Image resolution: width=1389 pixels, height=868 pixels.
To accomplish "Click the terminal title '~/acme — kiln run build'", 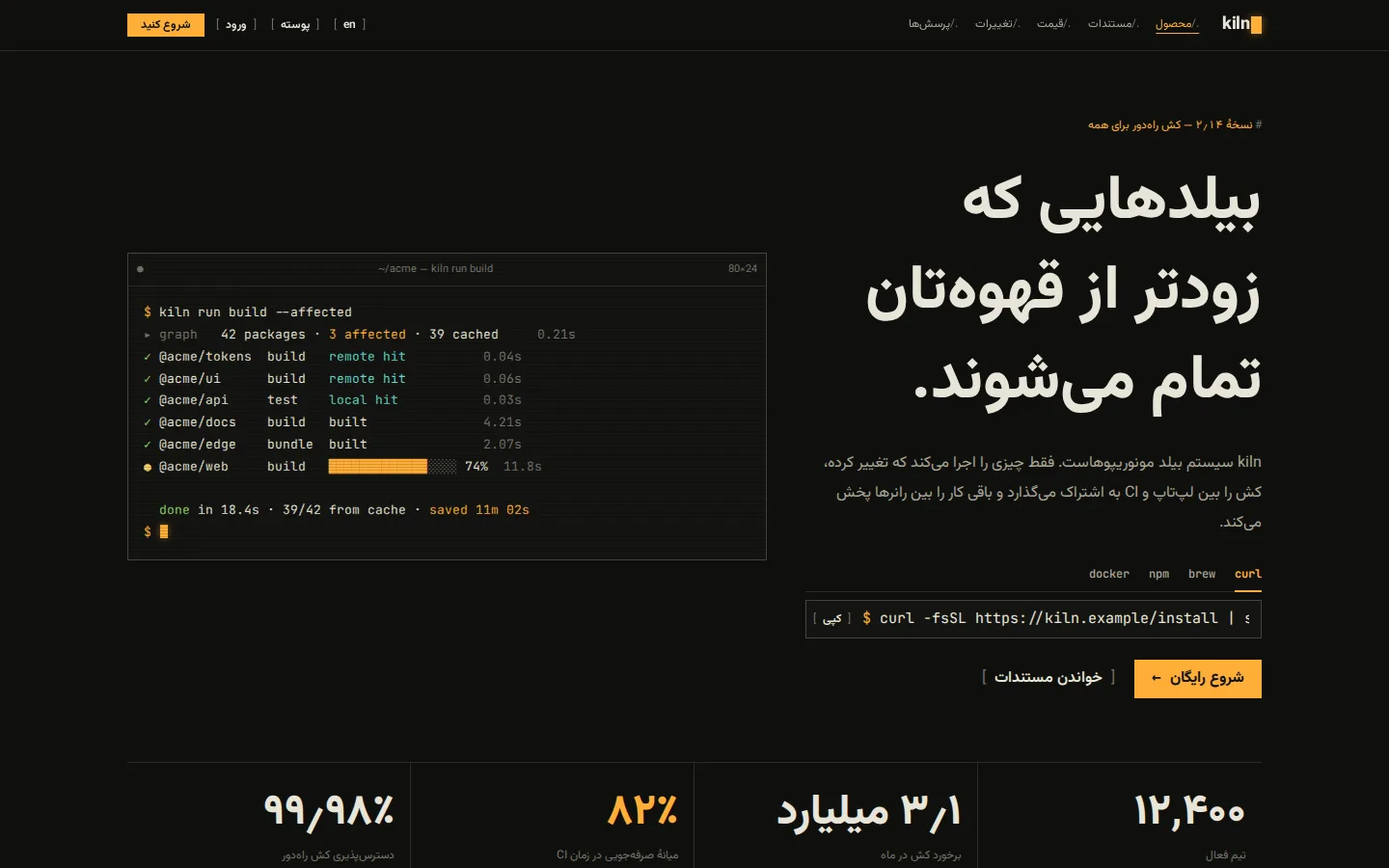I will (436, 269).
